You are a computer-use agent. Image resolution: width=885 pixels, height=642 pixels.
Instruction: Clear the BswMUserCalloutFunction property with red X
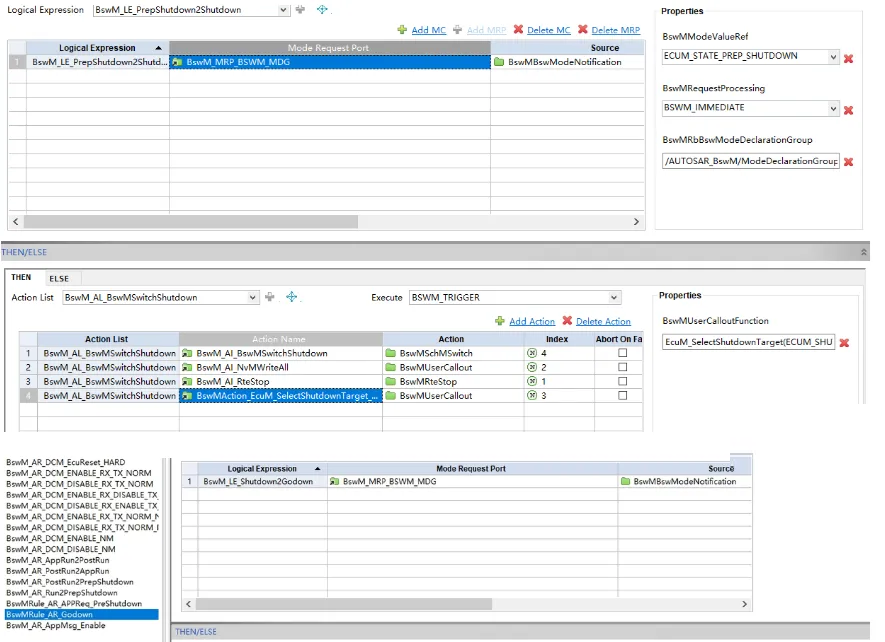point(844,343)
